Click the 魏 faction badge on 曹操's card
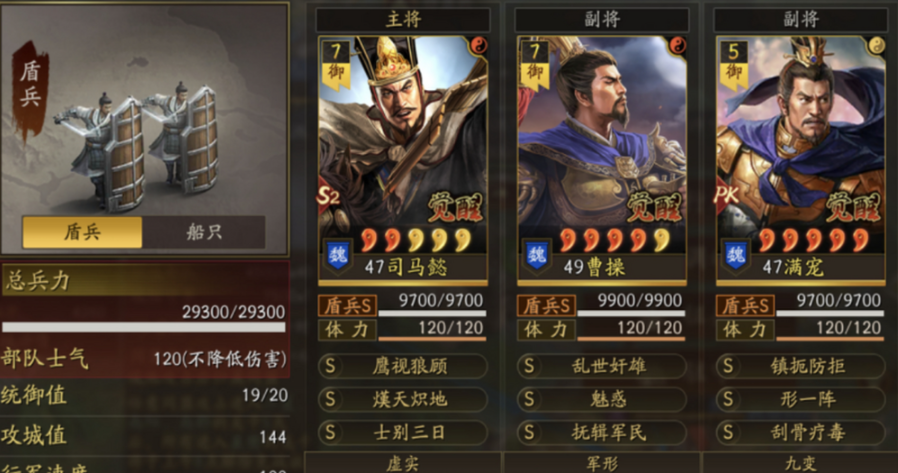Viewport: 898px width, 473px height. click(x=537, y=256)
